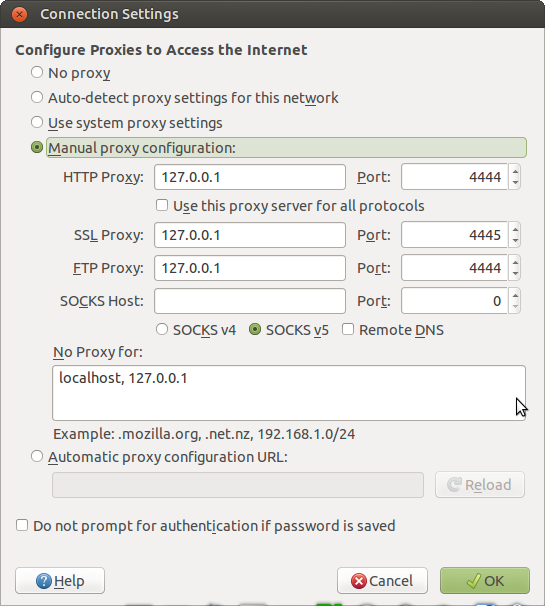Select the No proxy radio option
545x606 pixels.
pos(37,72)
